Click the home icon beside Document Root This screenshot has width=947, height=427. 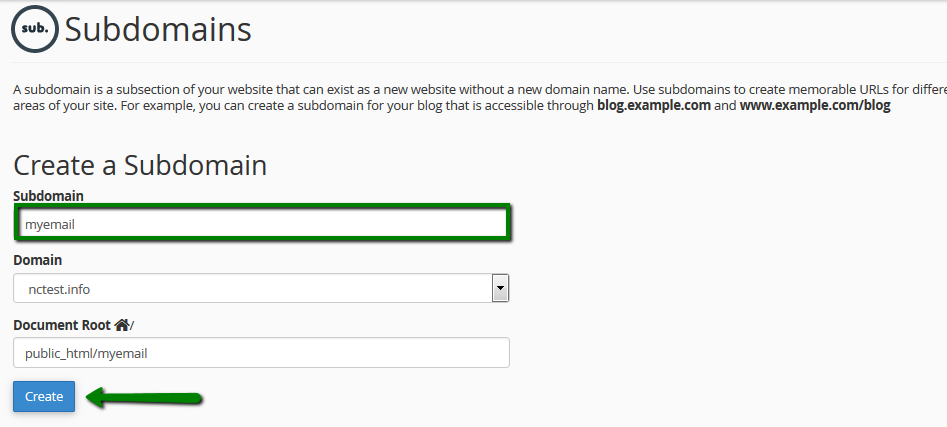coord(121,326)
